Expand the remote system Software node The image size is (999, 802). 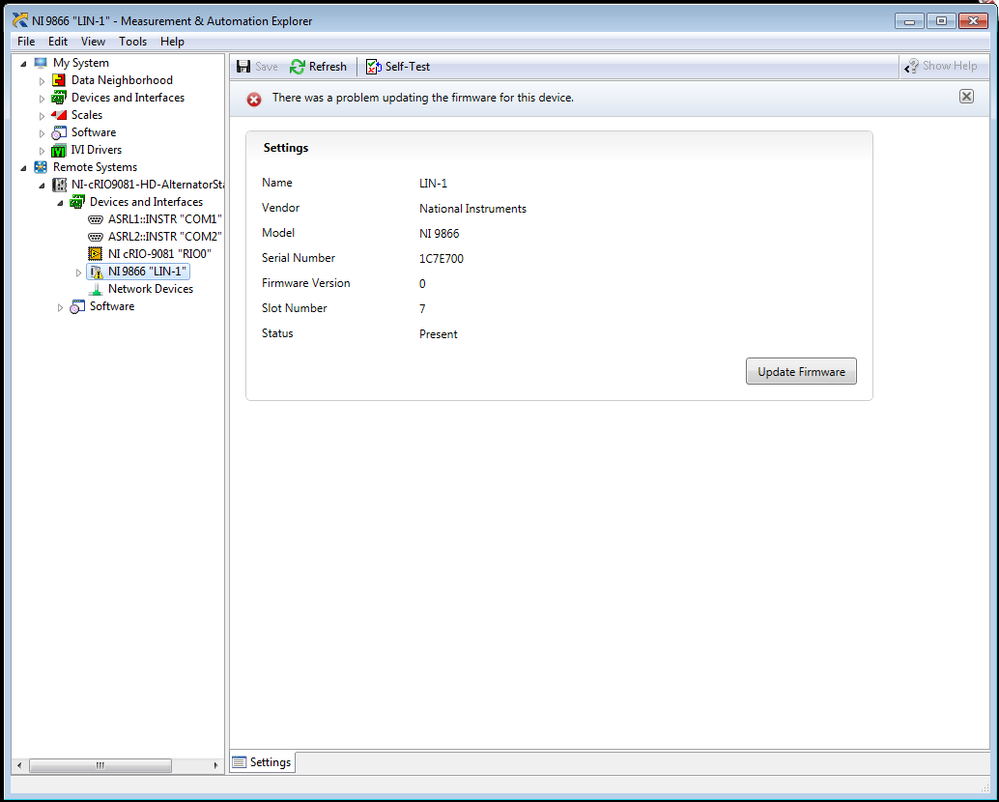61,308
